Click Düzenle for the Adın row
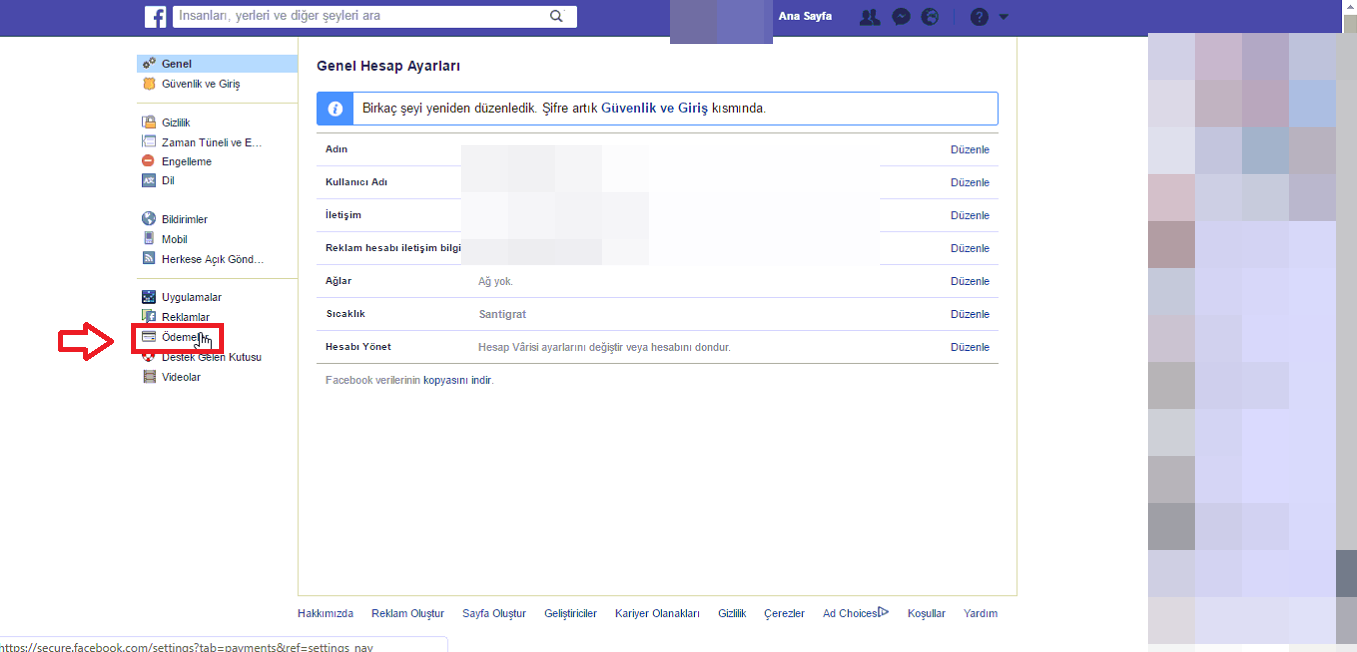 pyautogui.click(x=970, y=149)
